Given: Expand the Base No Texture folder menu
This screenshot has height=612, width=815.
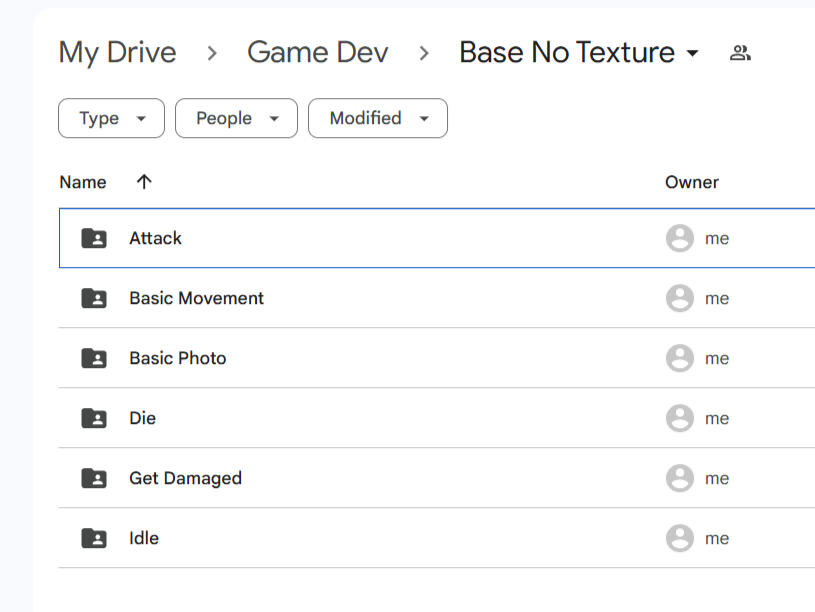Looking at the screenshot, I should coord(692,53).
